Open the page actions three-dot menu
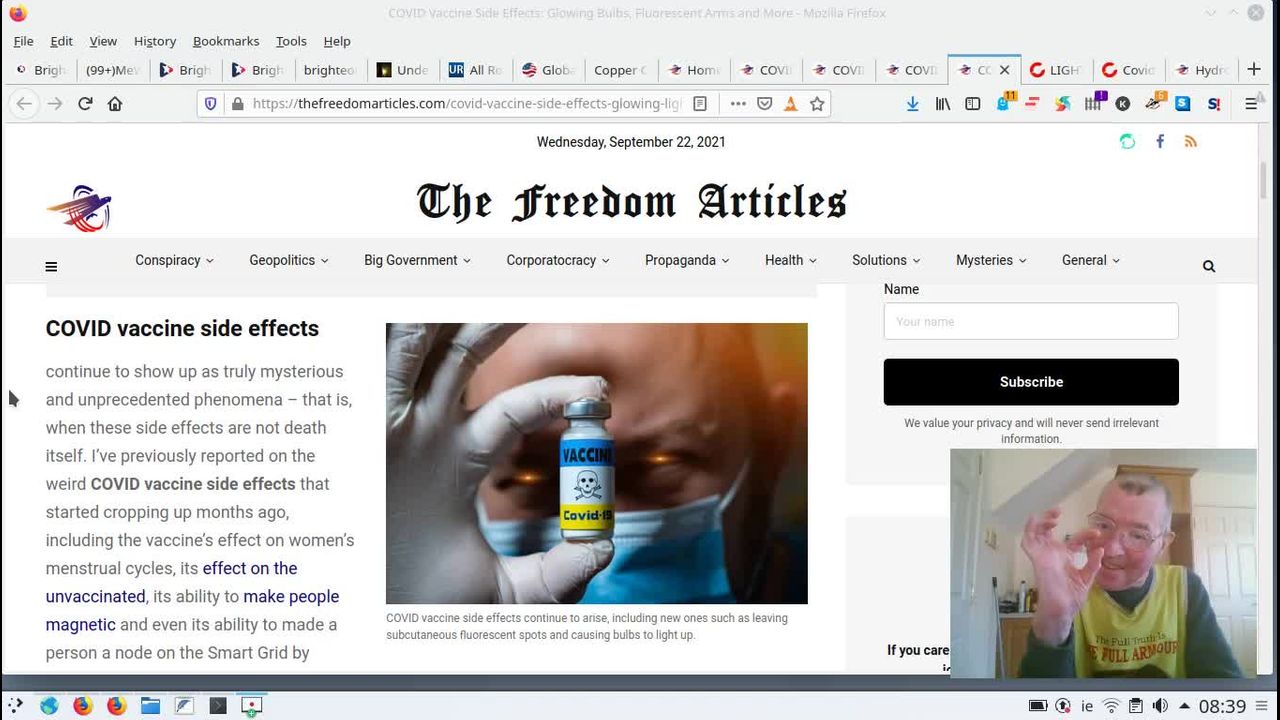Screen dimensions: 1280x720 pos(738,104)
